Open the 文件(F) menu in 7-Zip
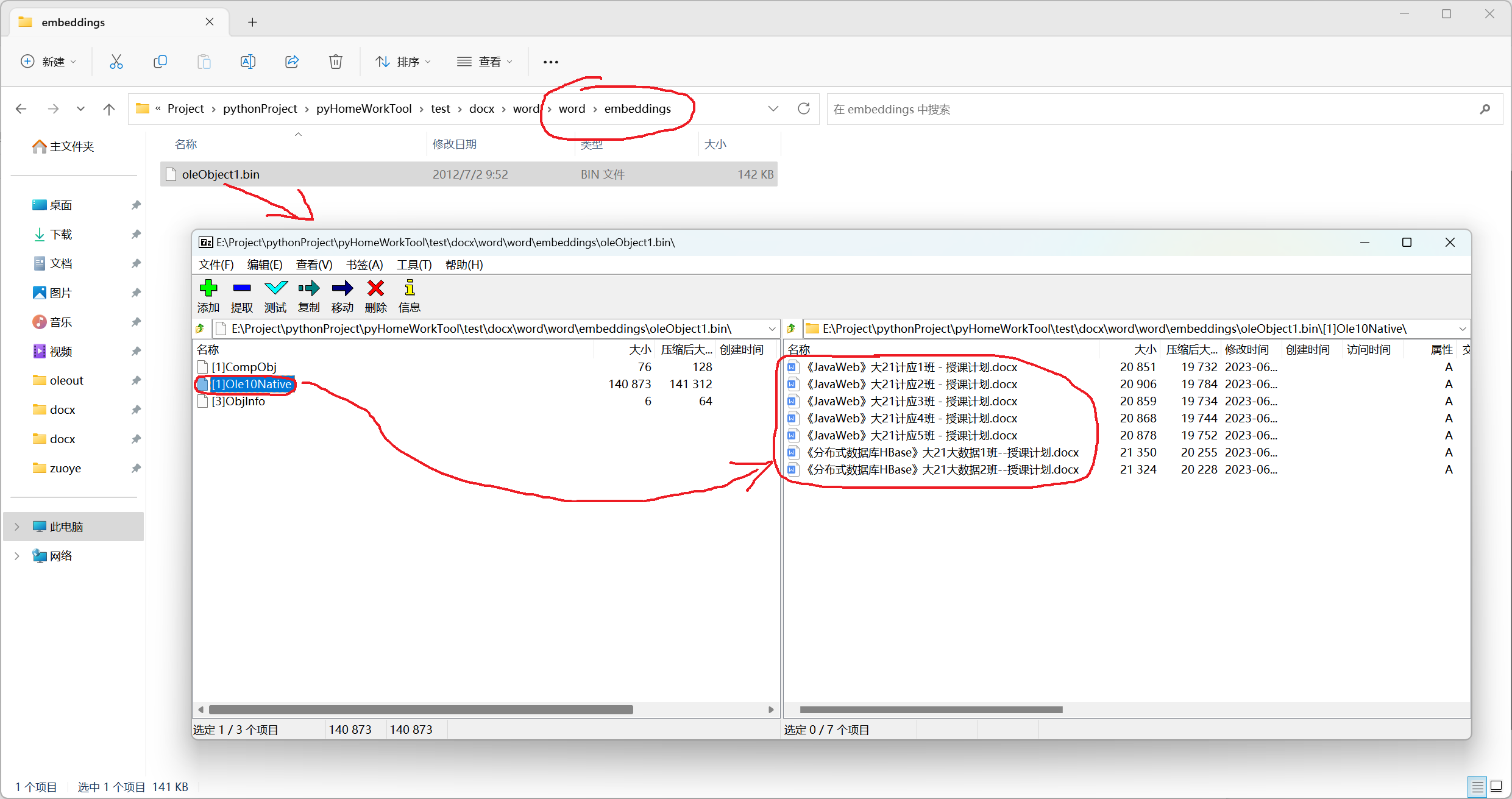This screenshot has width=1512, height=799. (216, 265)
